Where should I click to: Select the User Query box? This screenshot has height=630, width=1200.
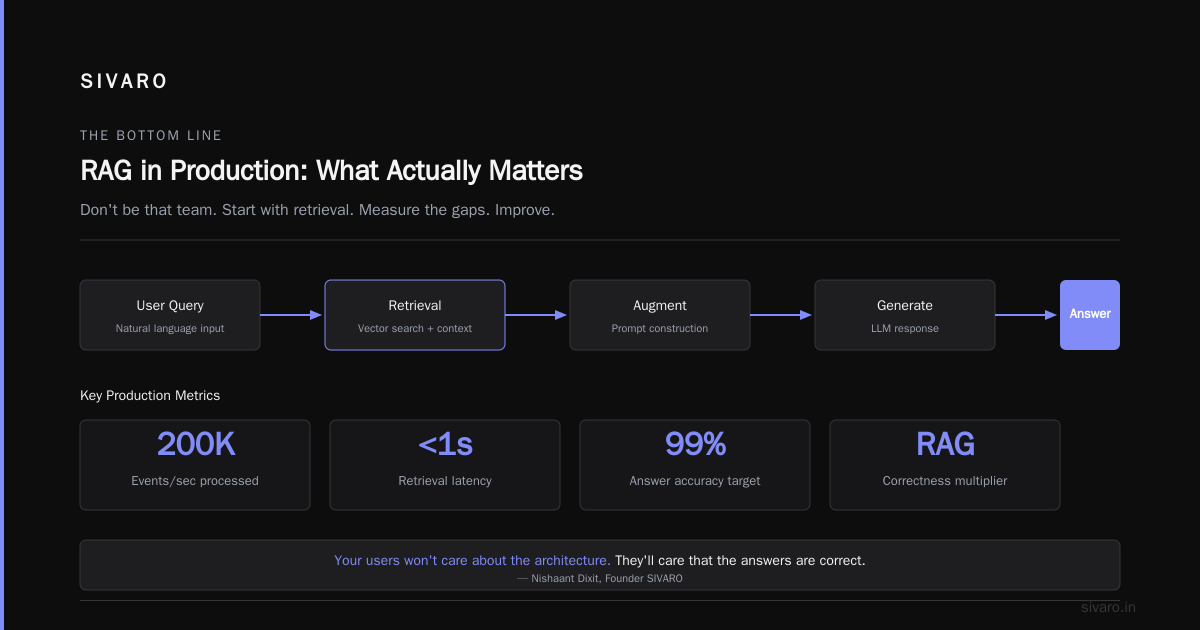(x=170, y=315)
